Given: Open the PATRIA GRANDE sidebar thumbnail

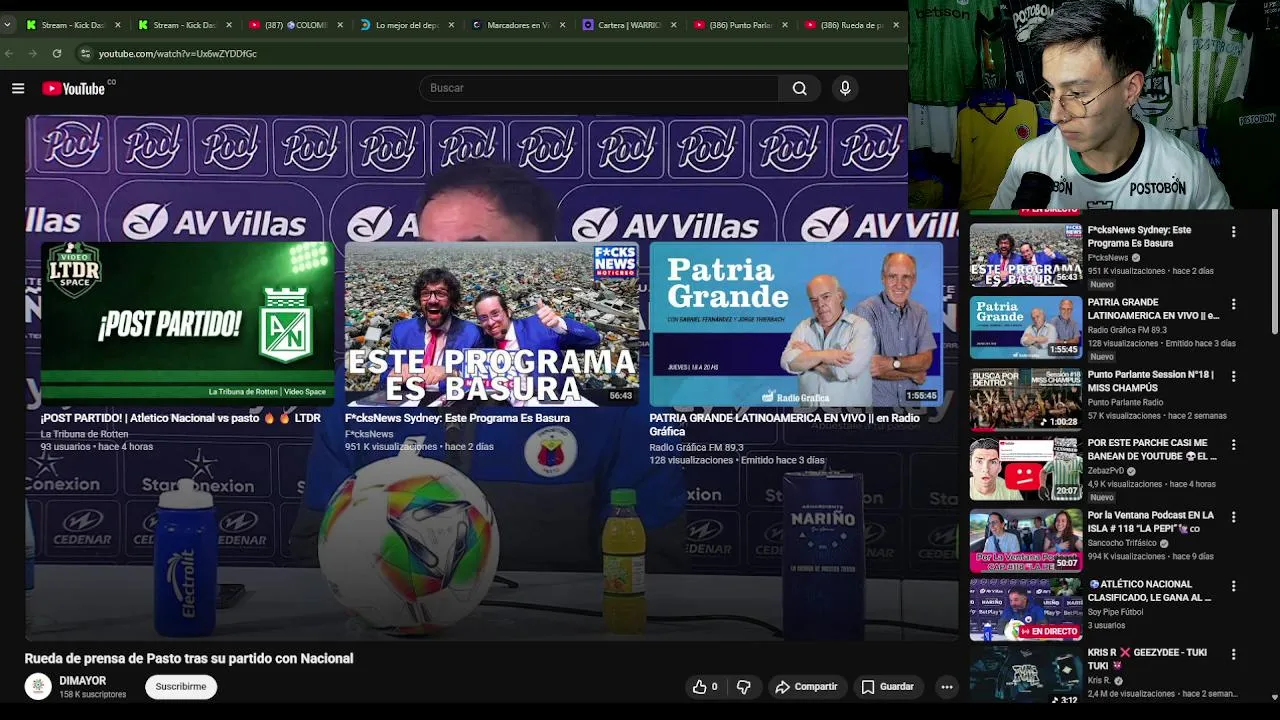Looking at the screenshot, I should 1025,327.
